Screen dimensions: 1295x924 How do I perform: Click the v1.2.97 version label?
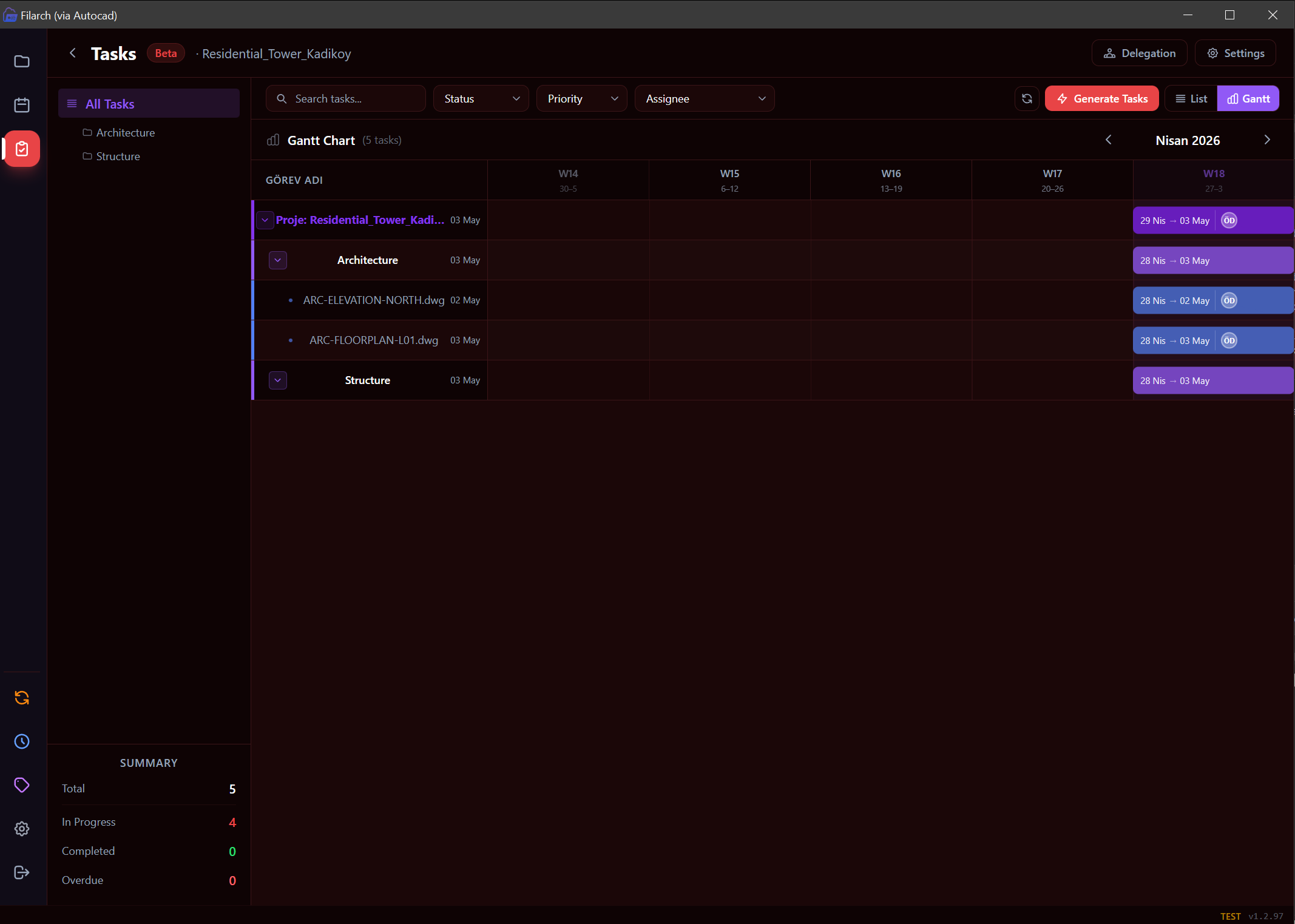pyautogui.click(x=1266, y=916)
